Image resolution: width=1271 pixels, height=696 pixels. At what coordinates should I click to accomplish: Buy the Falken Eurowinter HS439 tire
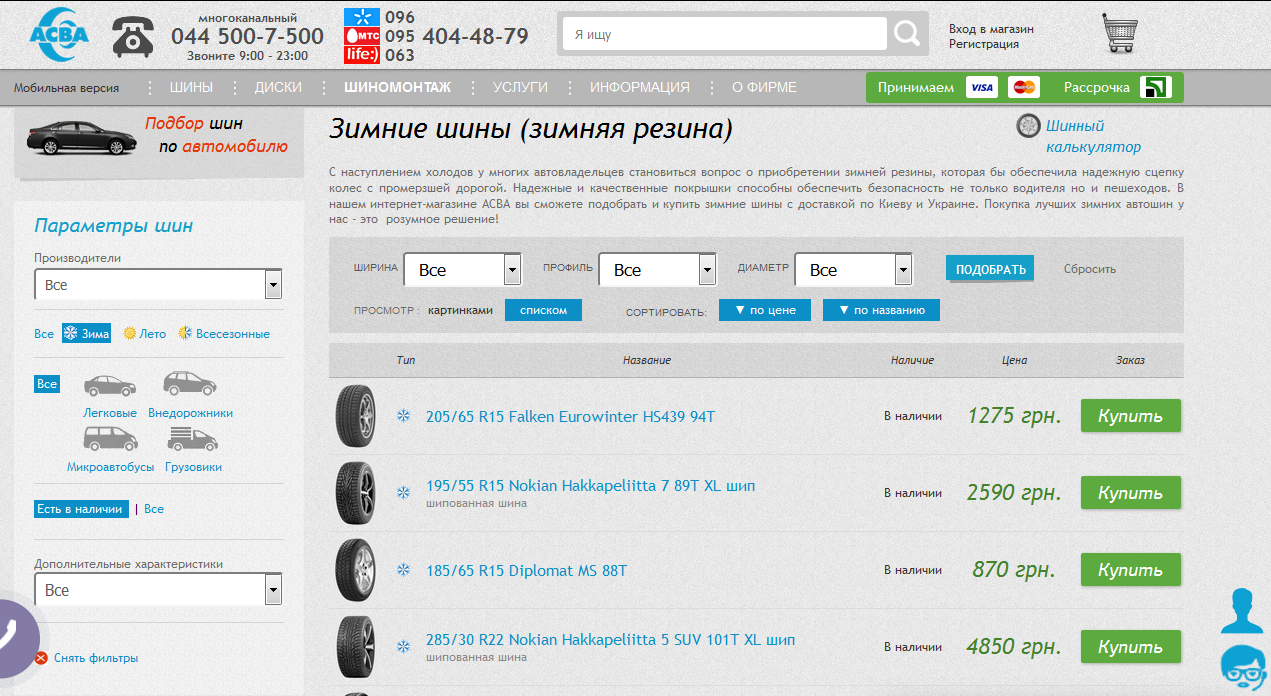(1130, 415)
